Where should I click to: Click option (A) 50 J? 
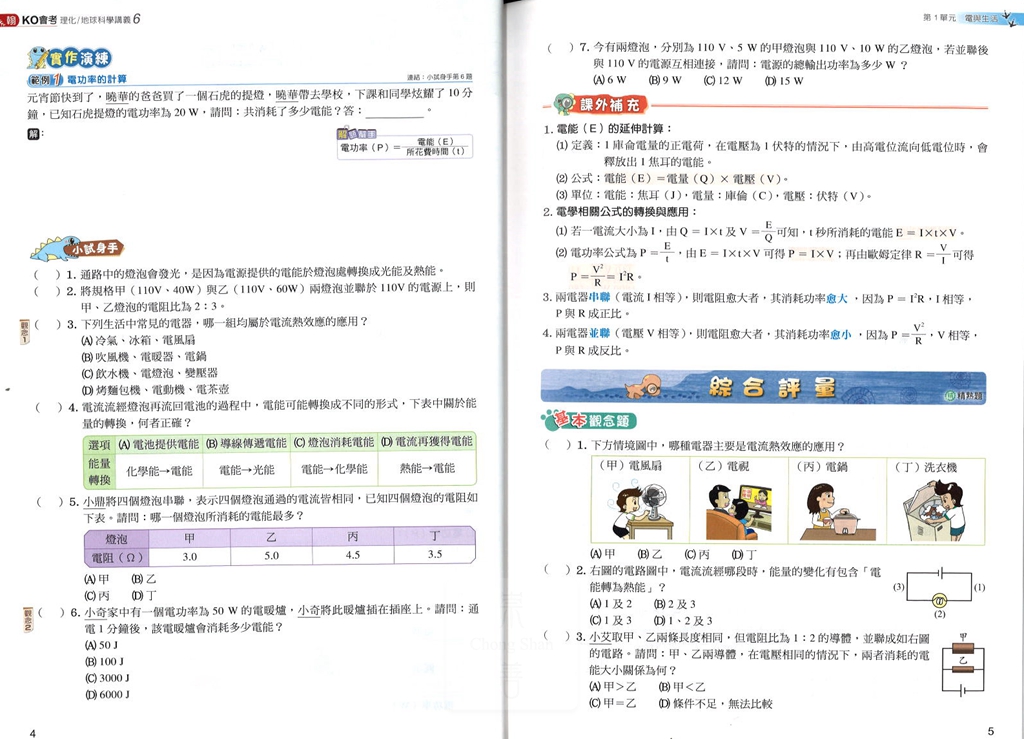click(x=101, y=645)
